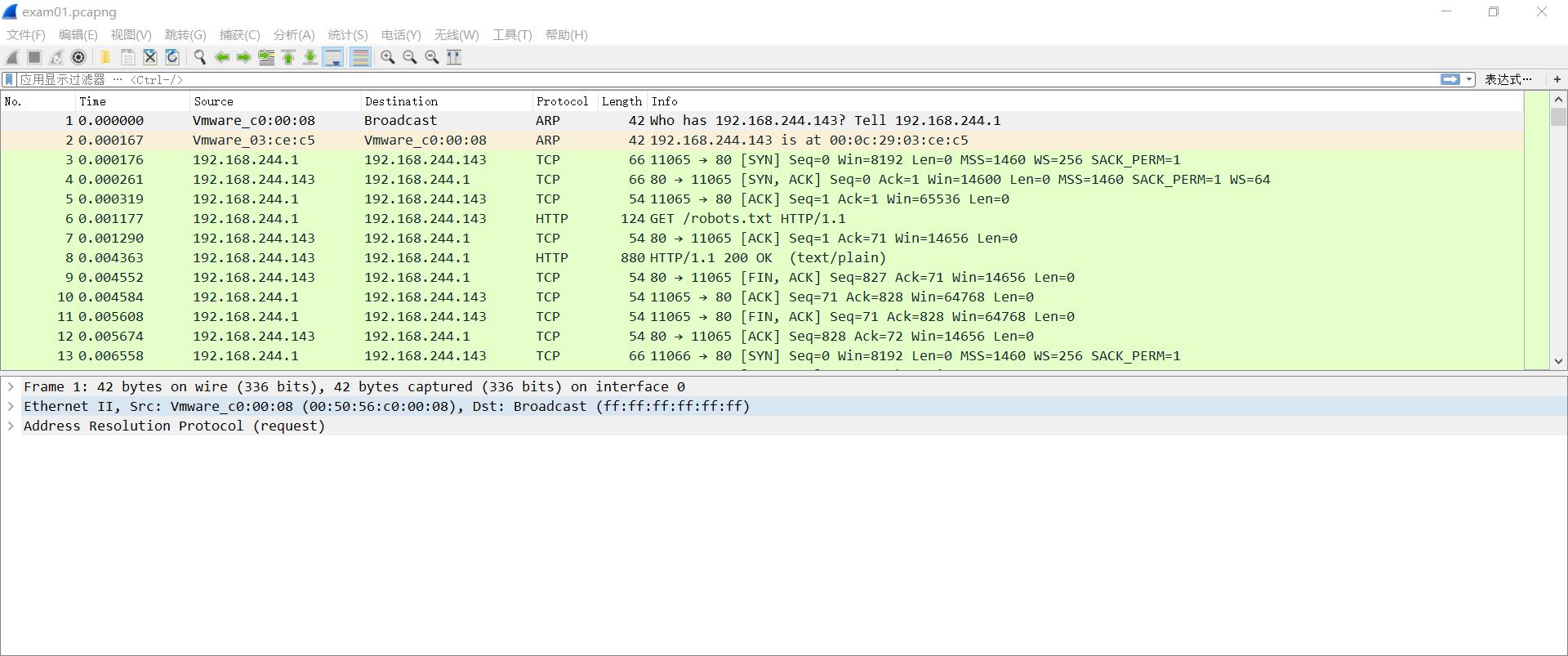Image resolution: width=1568 pixels, height=656 pixels.
Task: Expand Address Resolution Protocol row
Action: (11, 426)
